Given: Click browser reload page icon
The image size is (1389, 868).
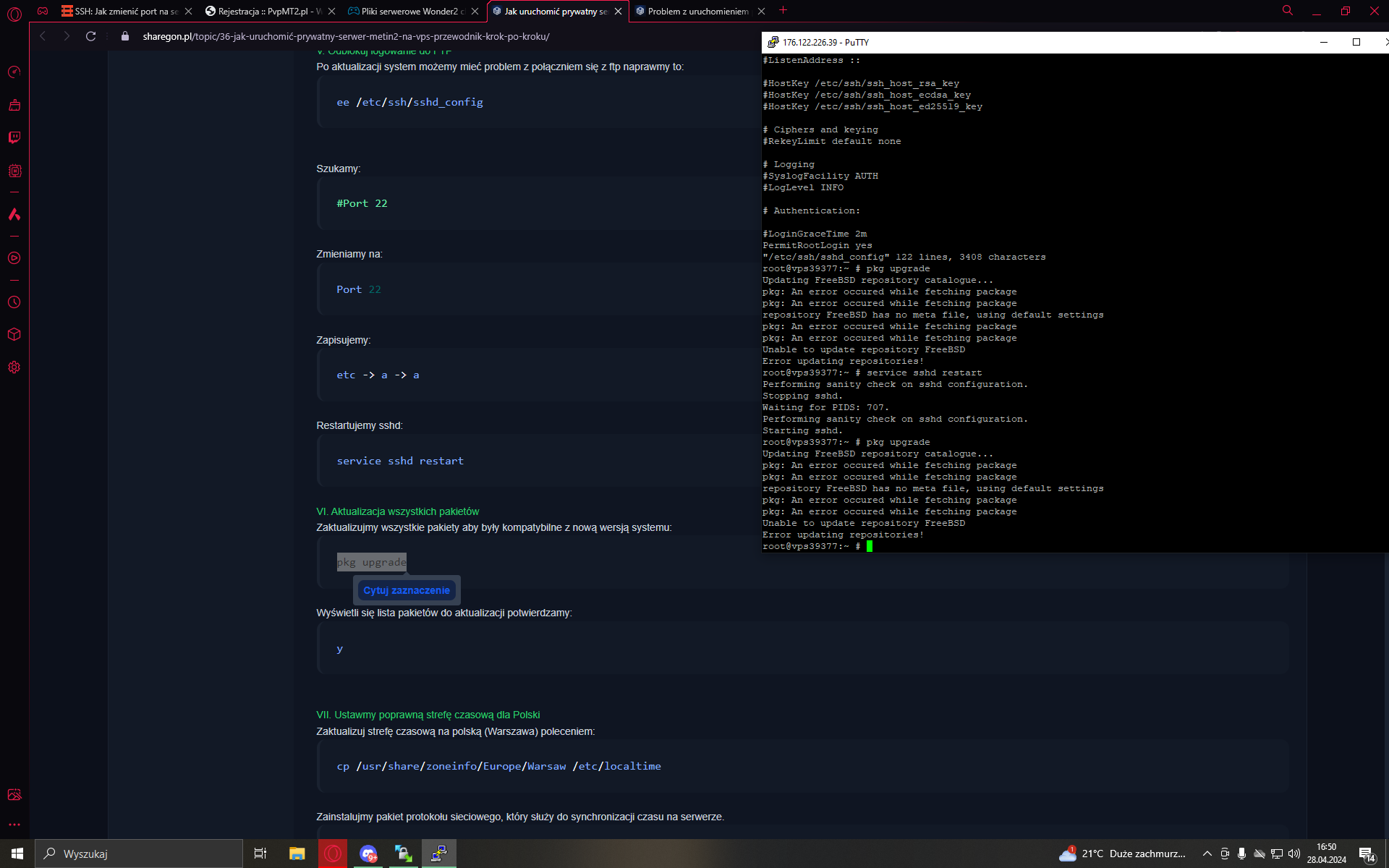Looking at the screenshot, I should coord(91,36).
